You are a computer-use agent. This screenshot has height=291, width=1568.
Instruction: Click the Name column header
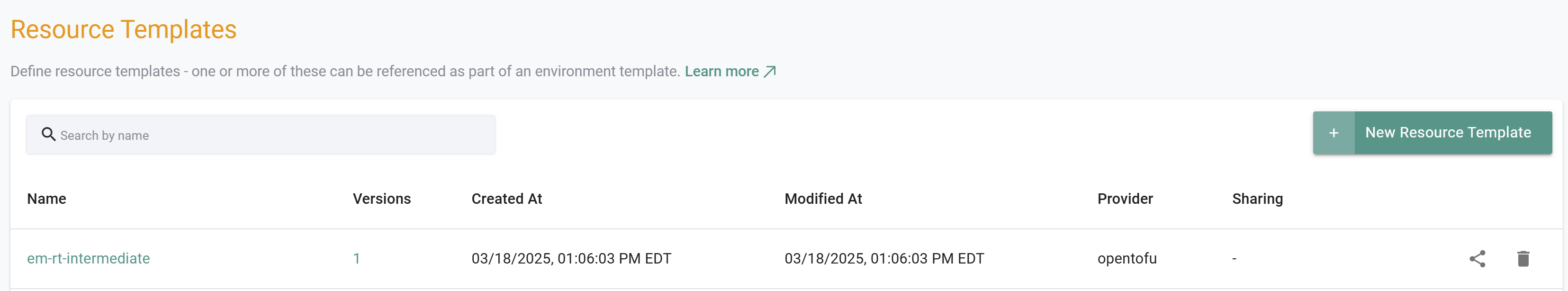point(47,199)
